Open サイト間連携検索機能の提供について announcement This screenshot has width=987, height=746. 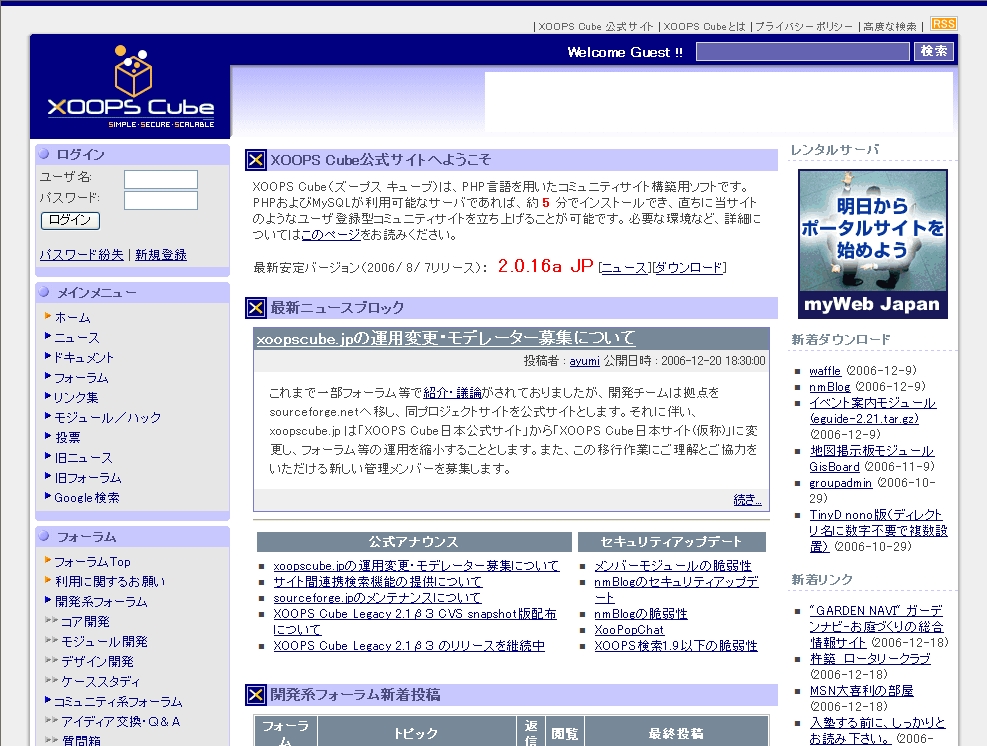coord(378,582)
